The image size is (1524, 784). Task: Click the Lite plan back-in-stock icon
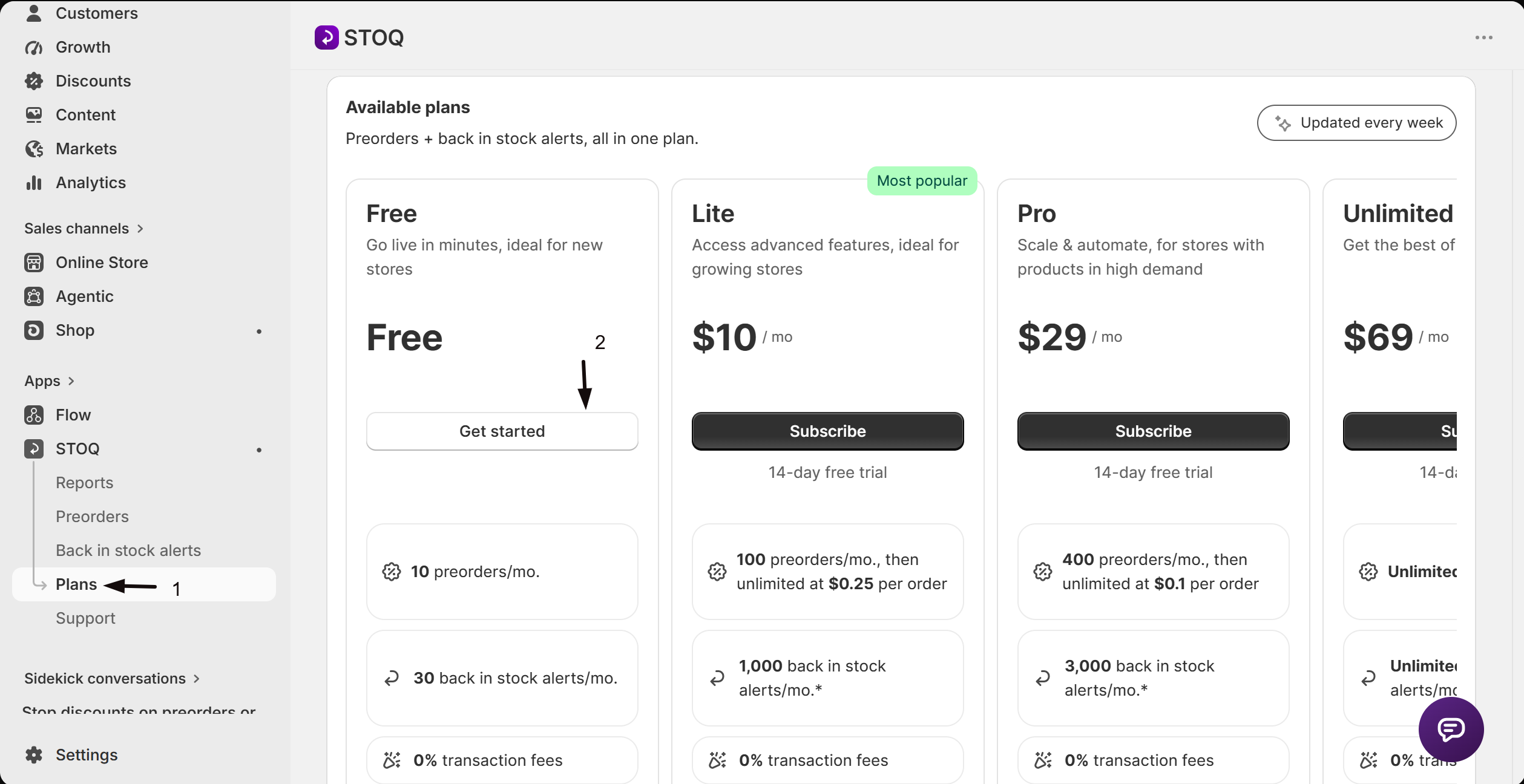pyautogui.click(x=717, y=678)
